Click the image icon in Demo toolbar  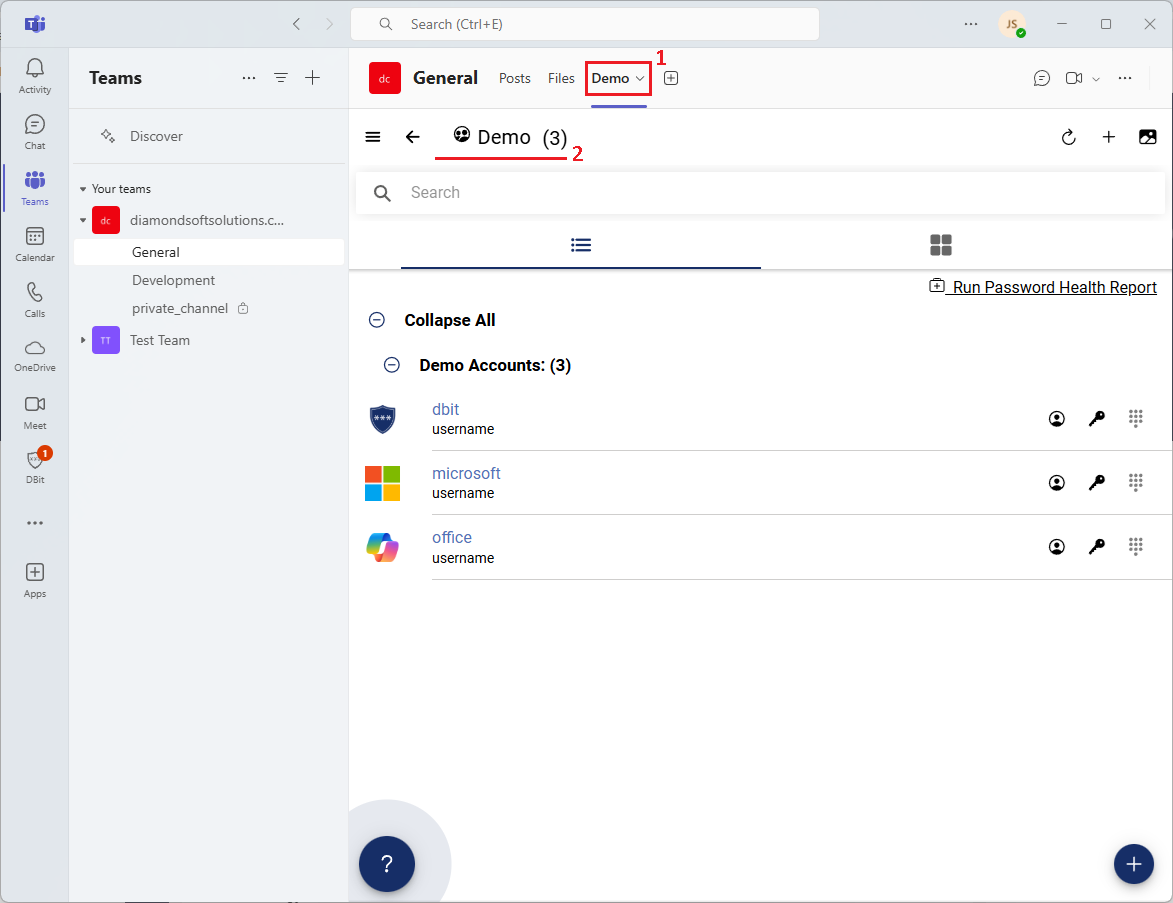pyautogui.click(x=1148, y=137)
